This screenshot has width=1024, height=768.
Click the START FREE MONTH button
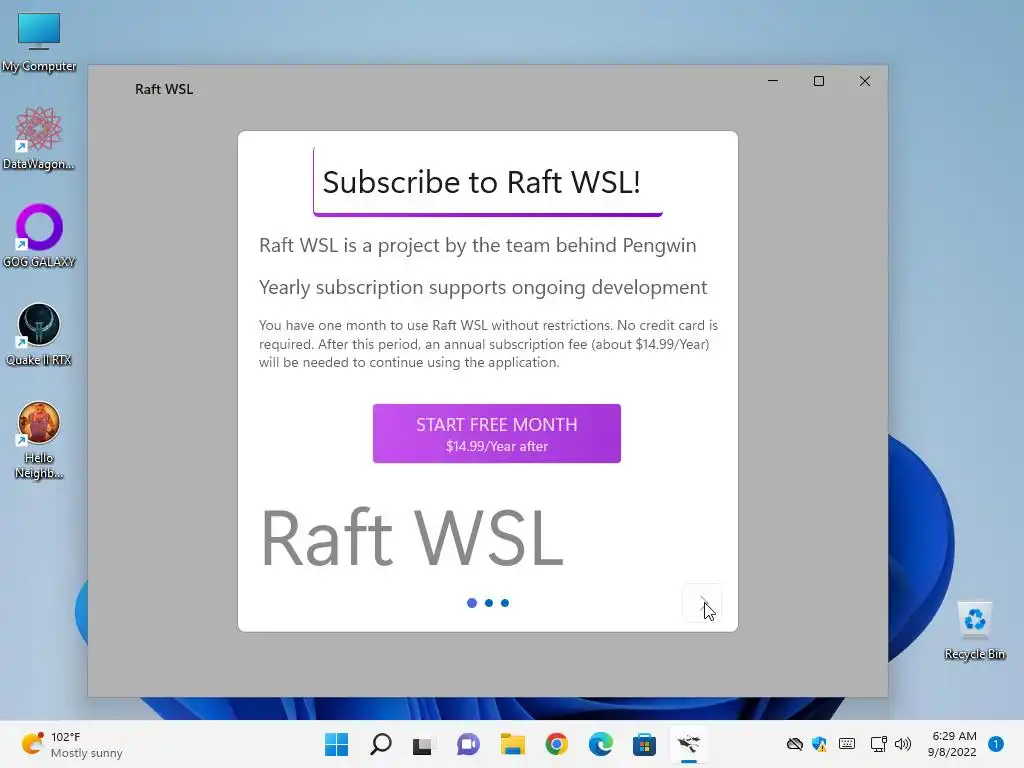[x=496, y=433]
